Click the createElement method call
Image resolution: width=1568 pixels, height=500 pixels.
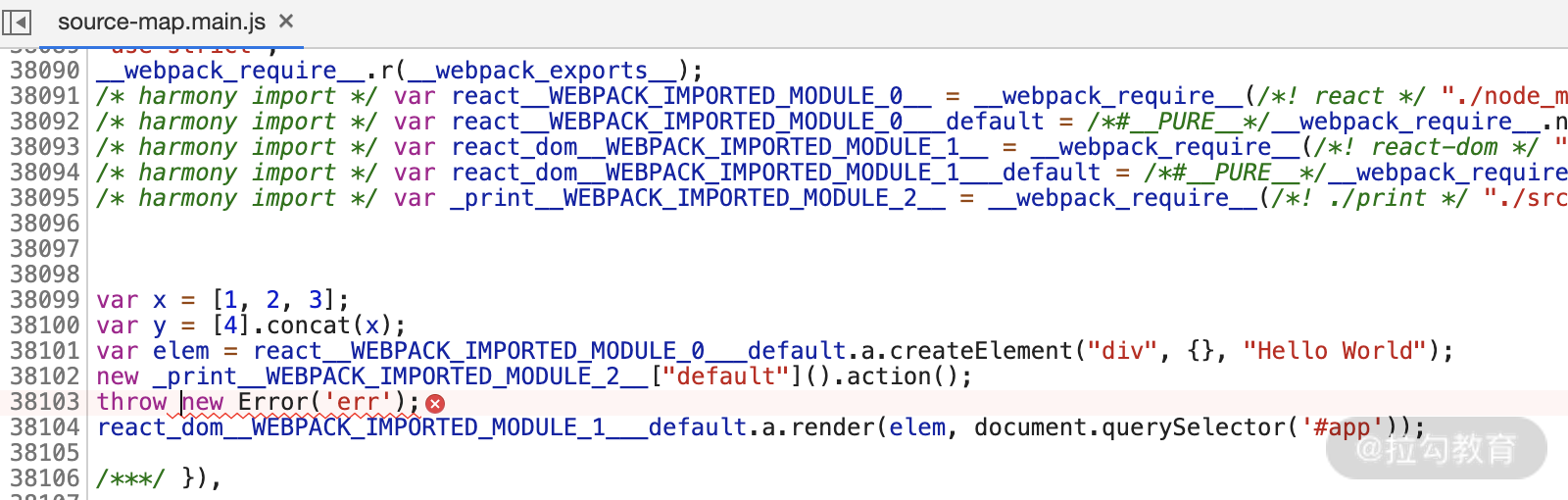pyautogui.click(x=982, y=351)
